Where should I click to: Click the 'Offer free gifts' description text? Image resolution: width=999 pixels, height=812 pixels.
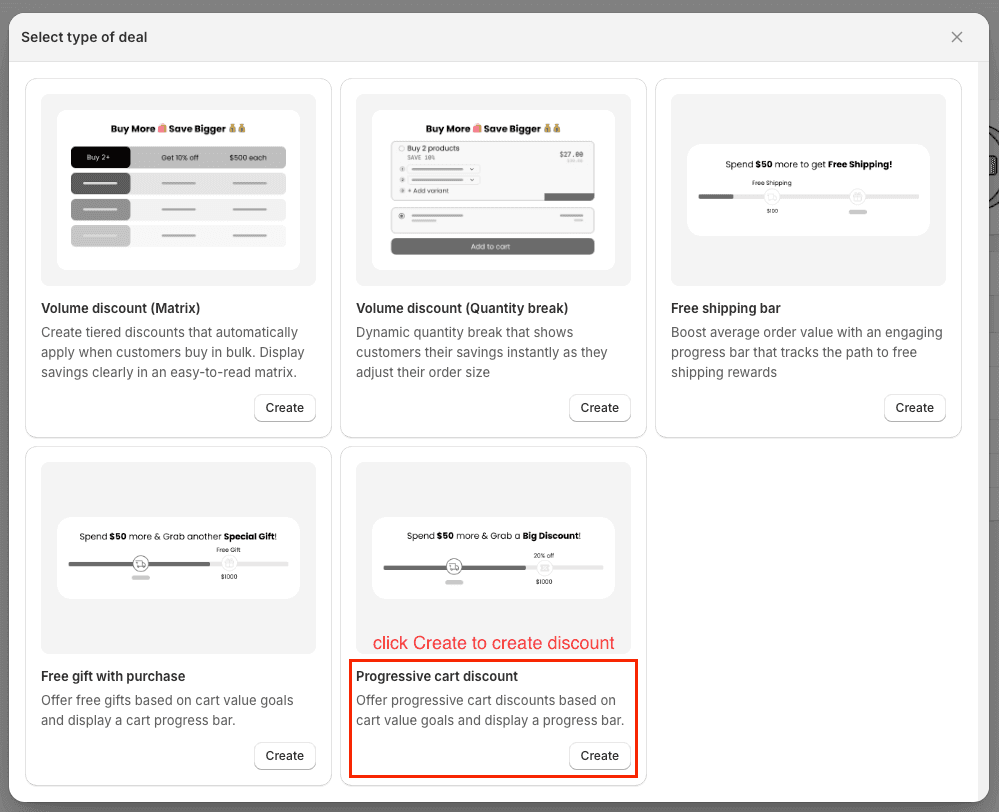[x=167, y=710]
